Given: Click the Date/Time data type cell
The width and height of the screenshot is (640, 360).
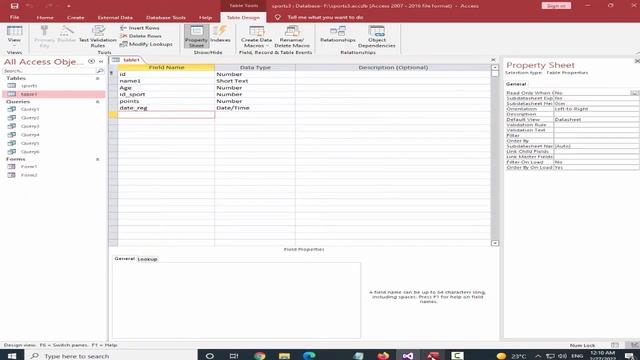Looking at the screenshot, I should click(x=255, y=108).
